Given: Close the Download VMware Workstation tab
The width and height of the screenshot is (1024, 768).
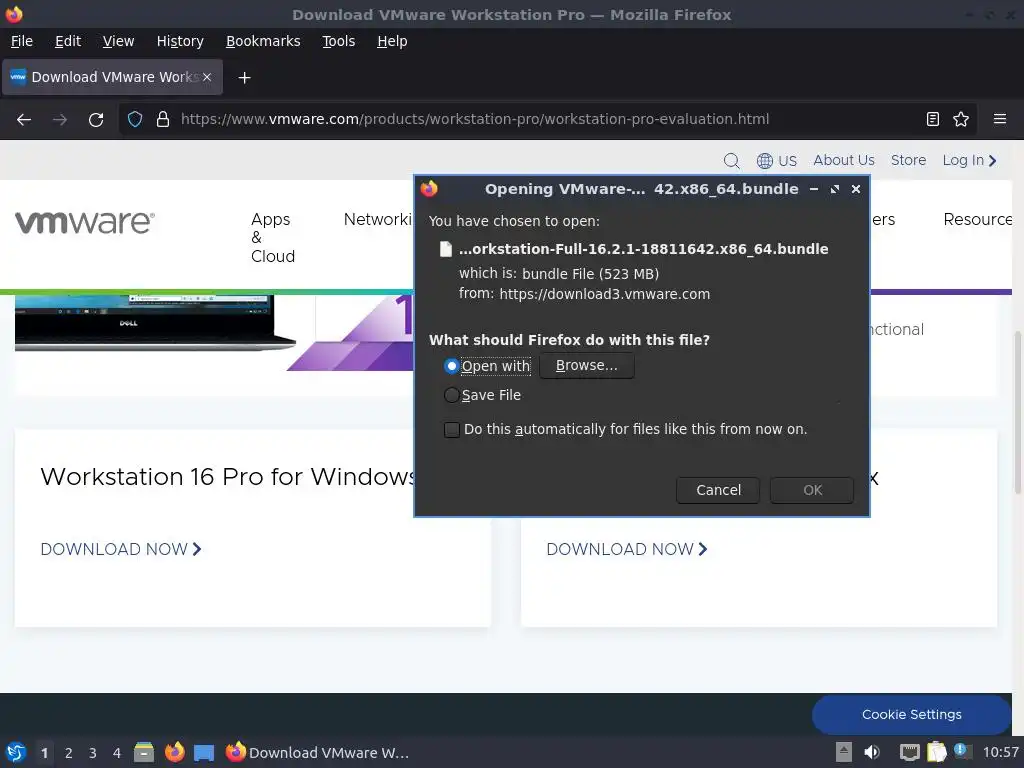Looking at the screenshot, I should tap(207, 77).
